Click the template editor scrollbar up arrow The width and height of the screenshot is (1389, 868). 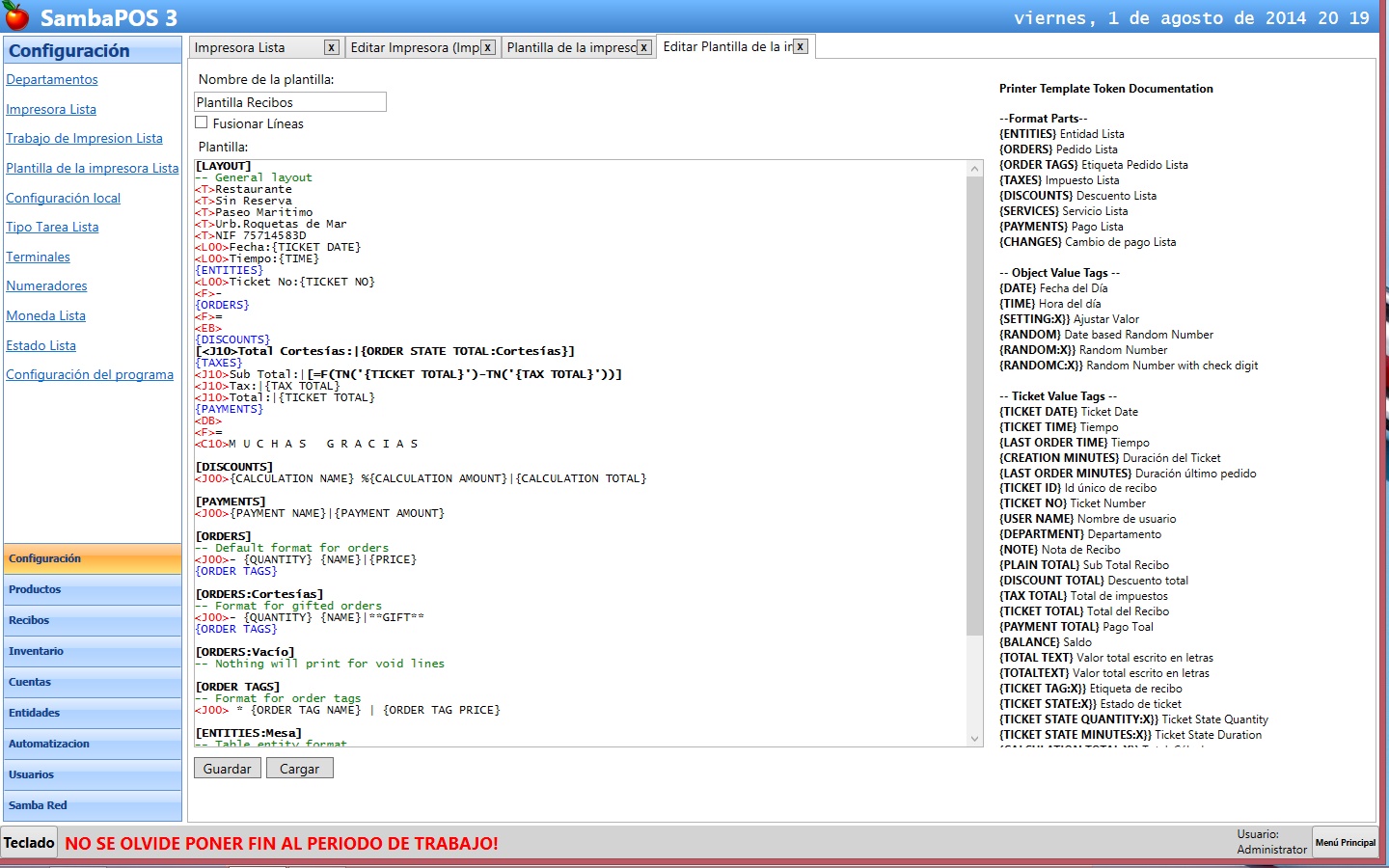[974, 169]
